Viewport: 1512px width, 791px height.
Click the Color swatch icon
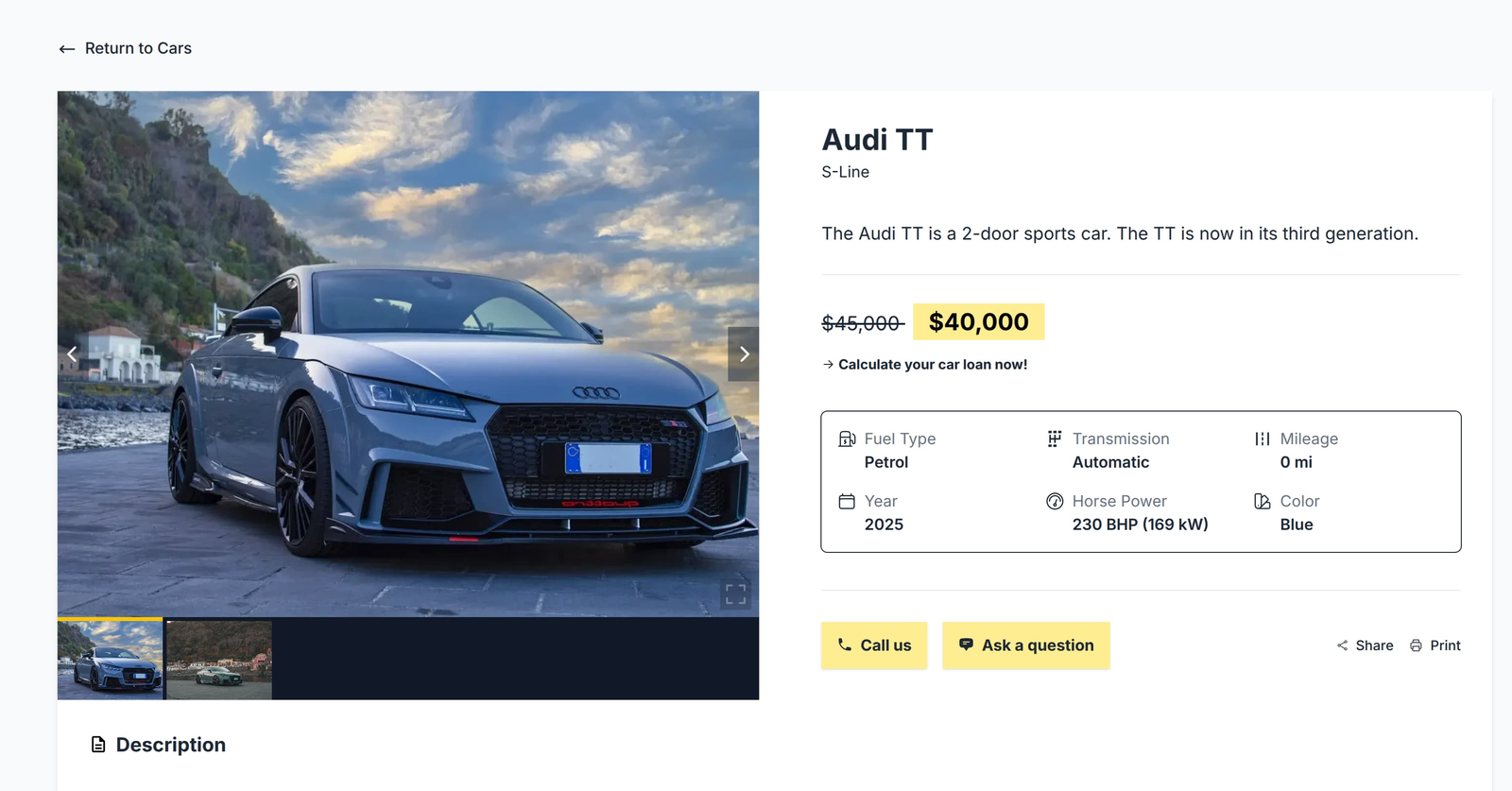(x=1263, y=501)
